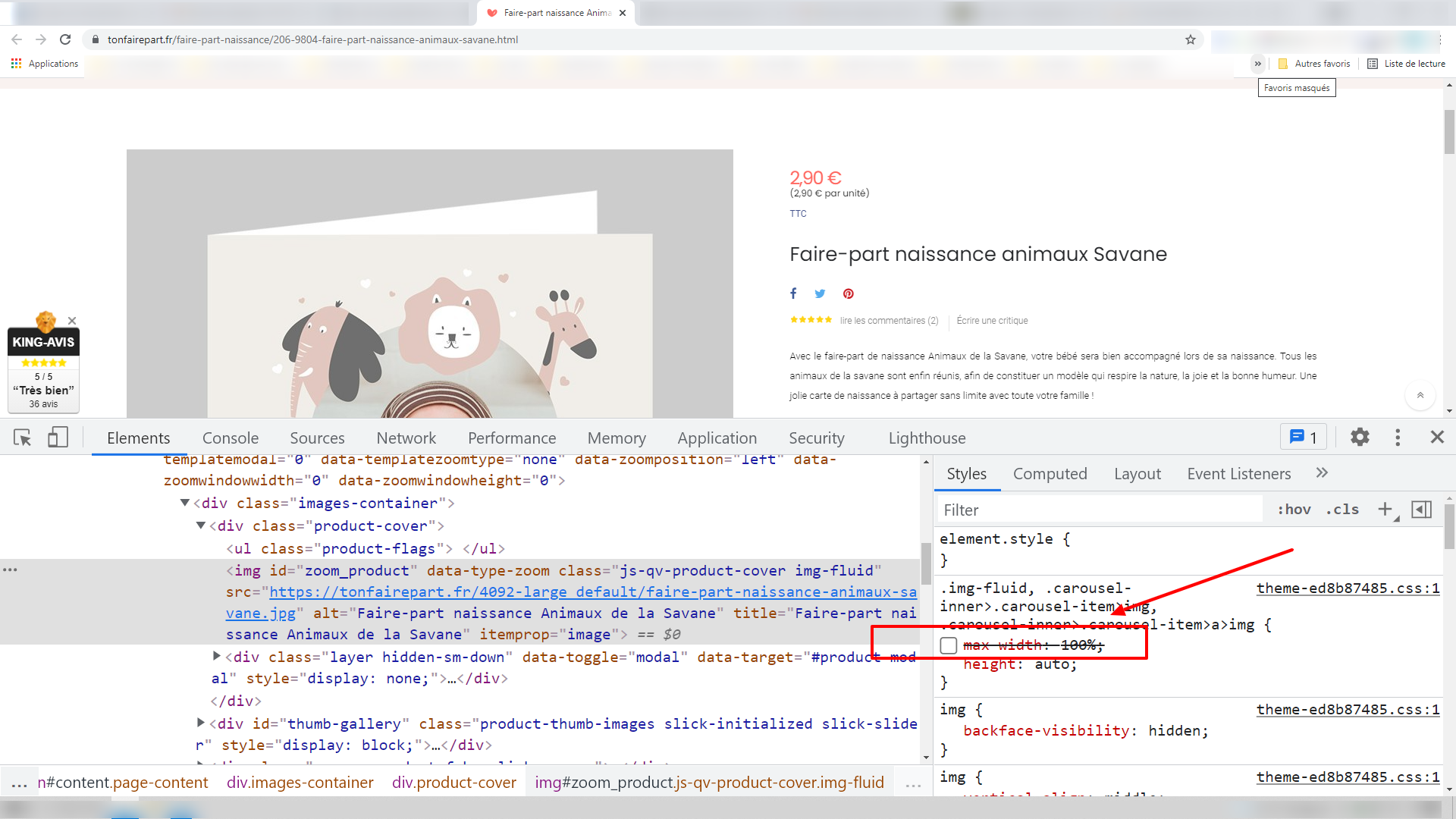Toggle the .cls element classes panel
The height and width of the screenshot is (819, 1456).
coord(1342,510)
